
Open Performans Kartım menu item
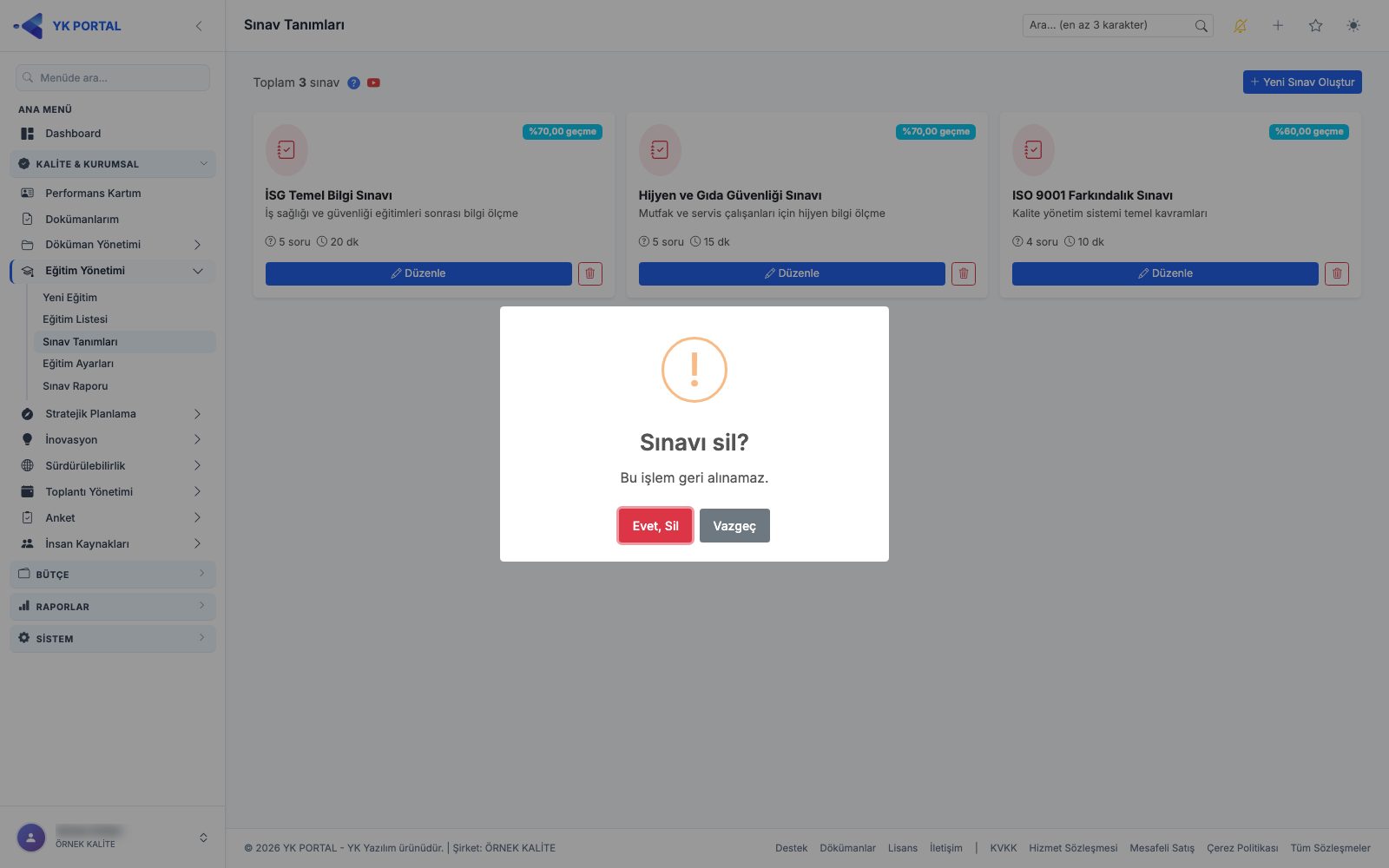(x=113, y=193)
